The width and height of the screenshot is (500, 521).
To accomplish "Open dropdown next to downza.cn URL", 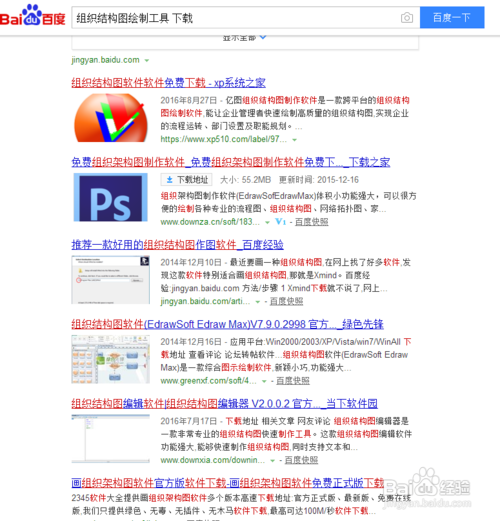I will pyautogui.click(x=267, y=222).
